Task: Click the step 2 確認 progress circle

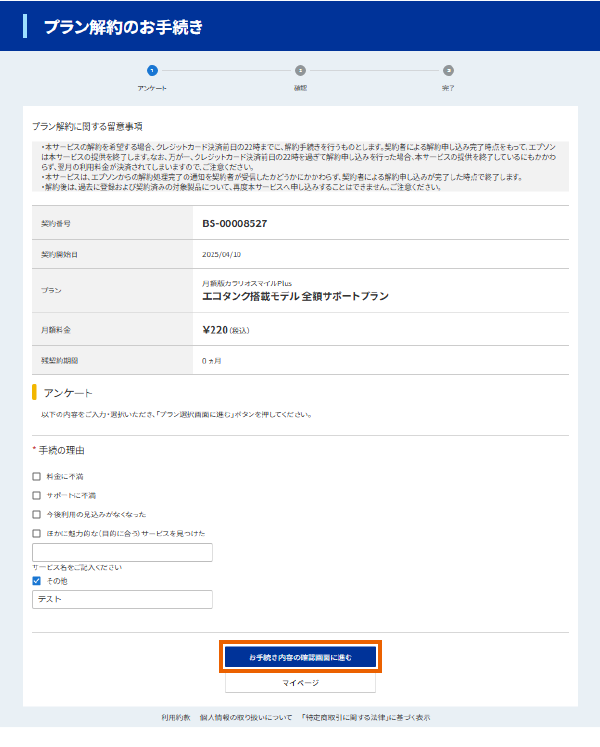Action: click(300, 71)
